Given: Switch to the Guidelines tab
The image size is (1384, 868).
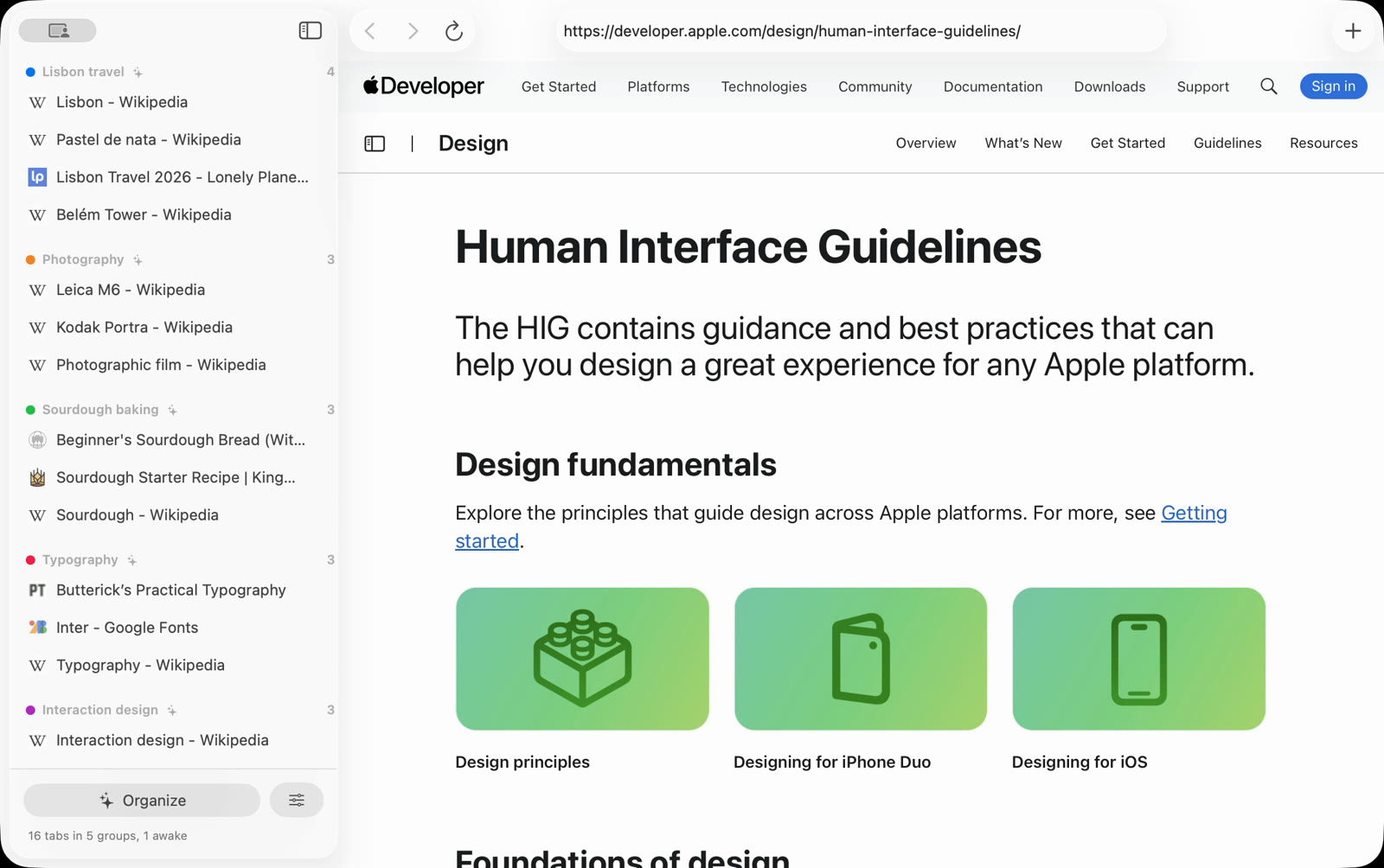Looking at the screenshot, I should 1227,144.
